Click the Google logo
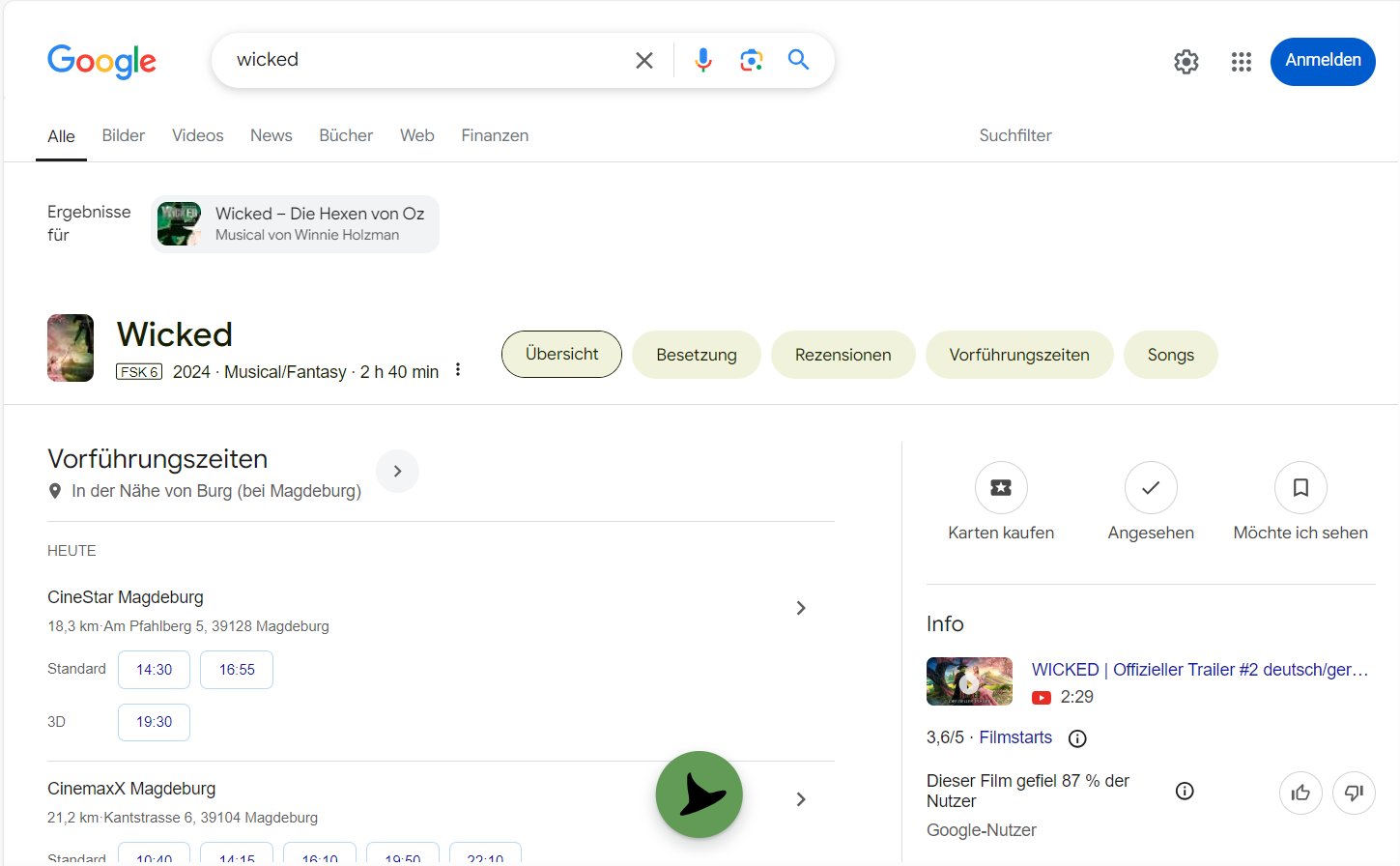The image size is (1400, 866). coord(101,61)
